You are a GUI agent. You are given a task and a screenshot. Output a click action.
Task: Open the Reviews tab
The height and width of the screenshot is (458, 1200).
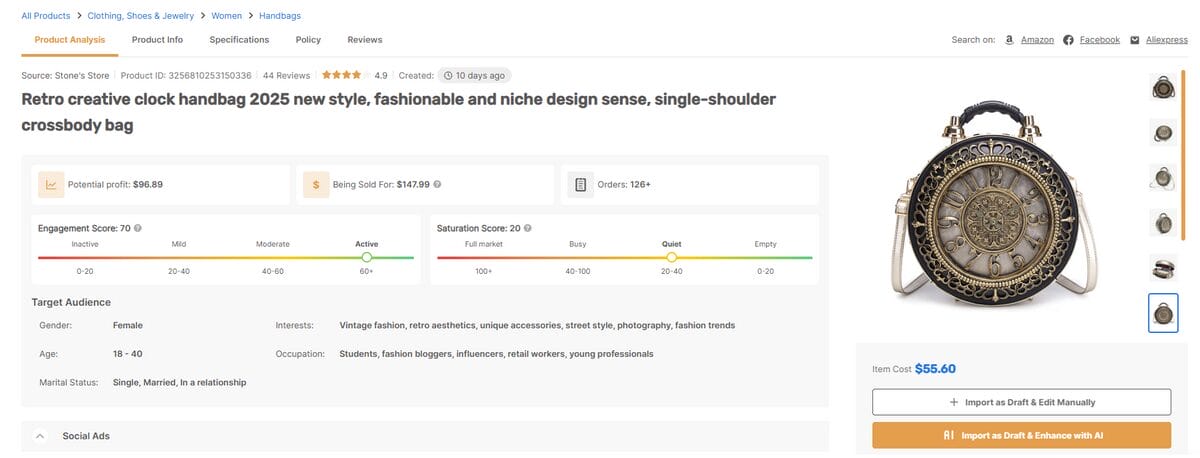[364, 40]
